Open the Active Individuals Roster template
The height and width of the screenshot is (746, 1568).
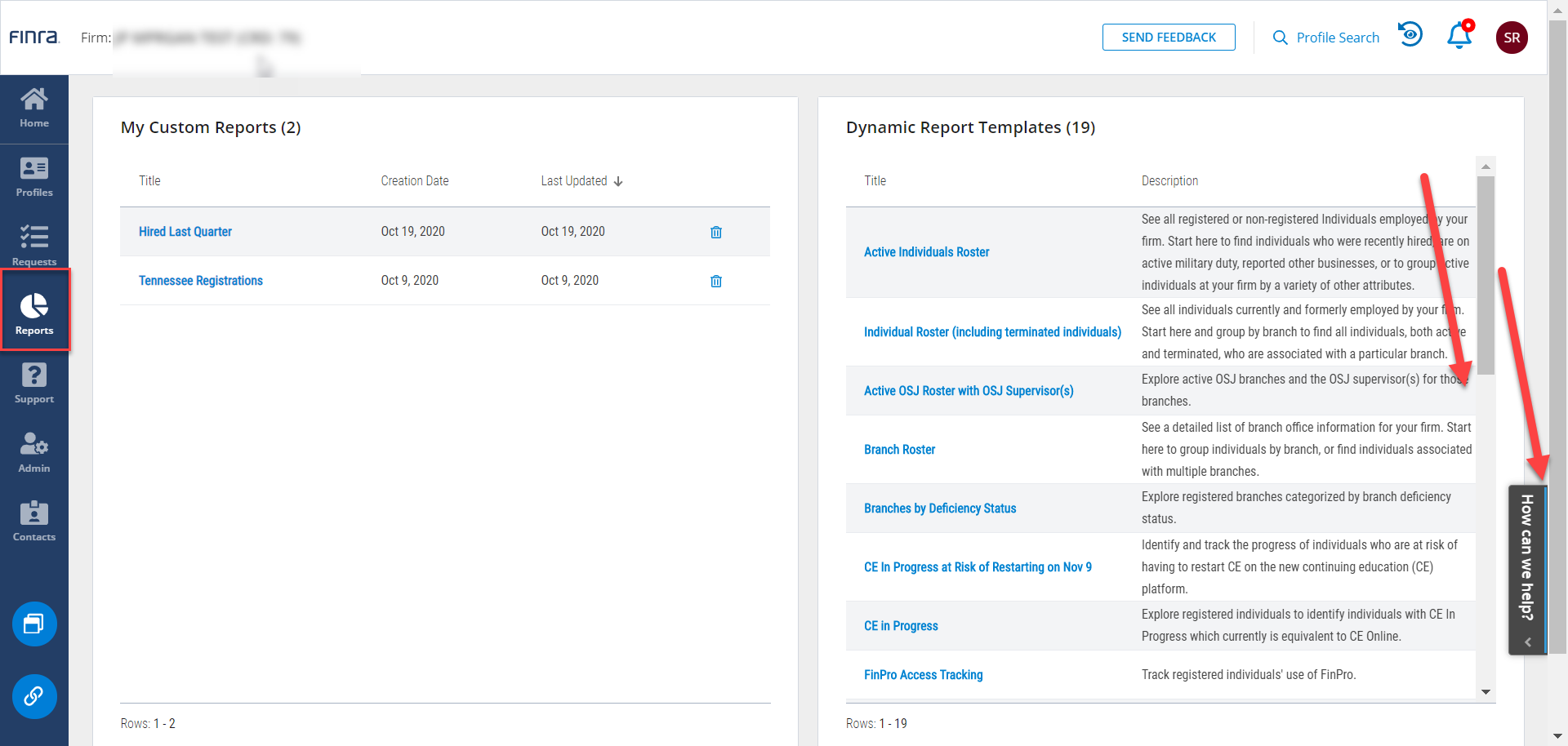click(x=926, y=252)
